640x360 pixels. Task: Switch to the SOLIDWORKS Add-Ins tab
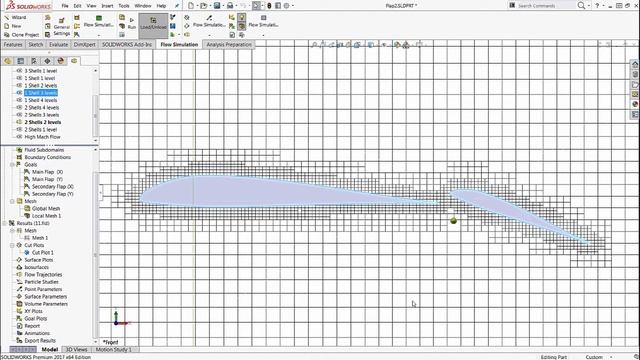point(127,44)
